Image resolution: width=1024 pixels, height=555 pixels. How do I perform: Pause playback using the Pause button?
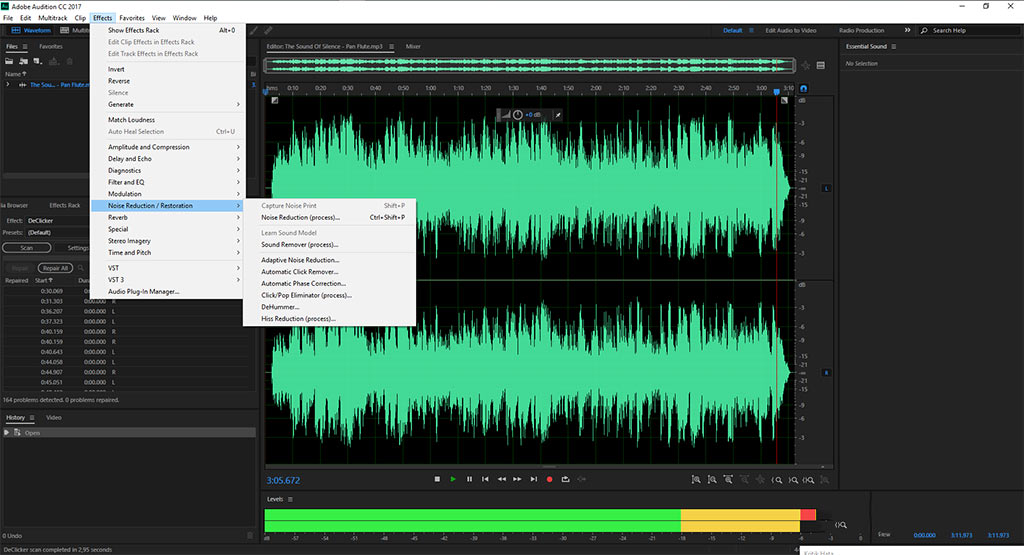point(469,479)
